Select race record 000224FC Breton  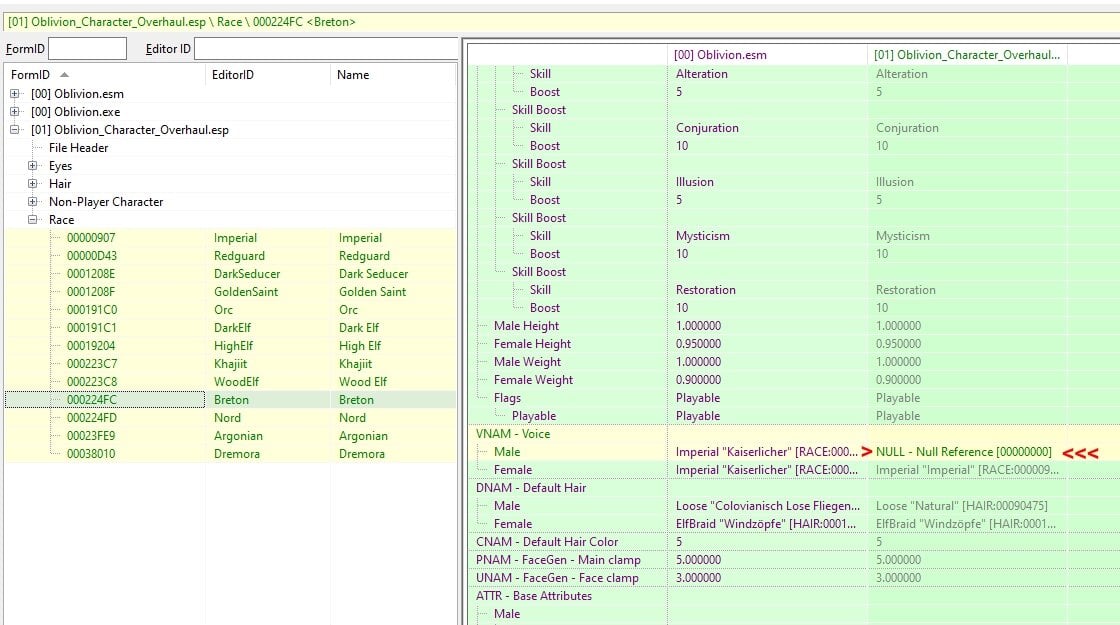230,399
